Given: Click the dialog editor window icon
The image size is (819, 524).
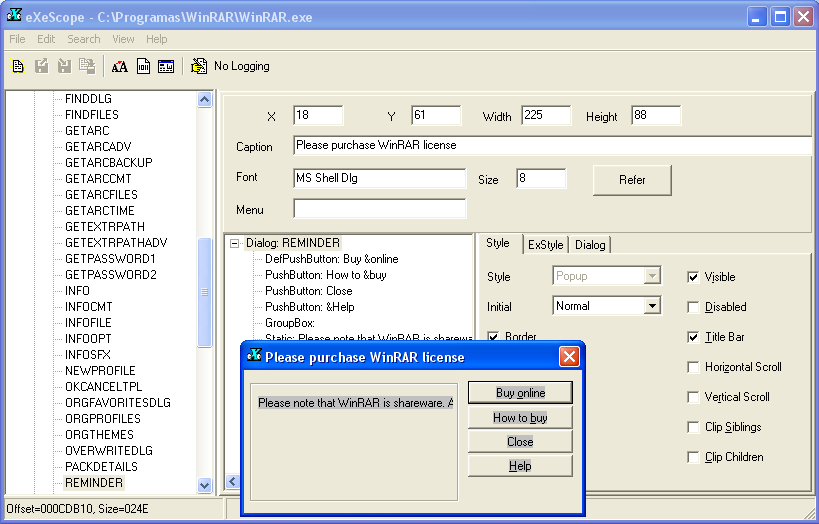Looking at the screenshot, I should coord(166,67).
